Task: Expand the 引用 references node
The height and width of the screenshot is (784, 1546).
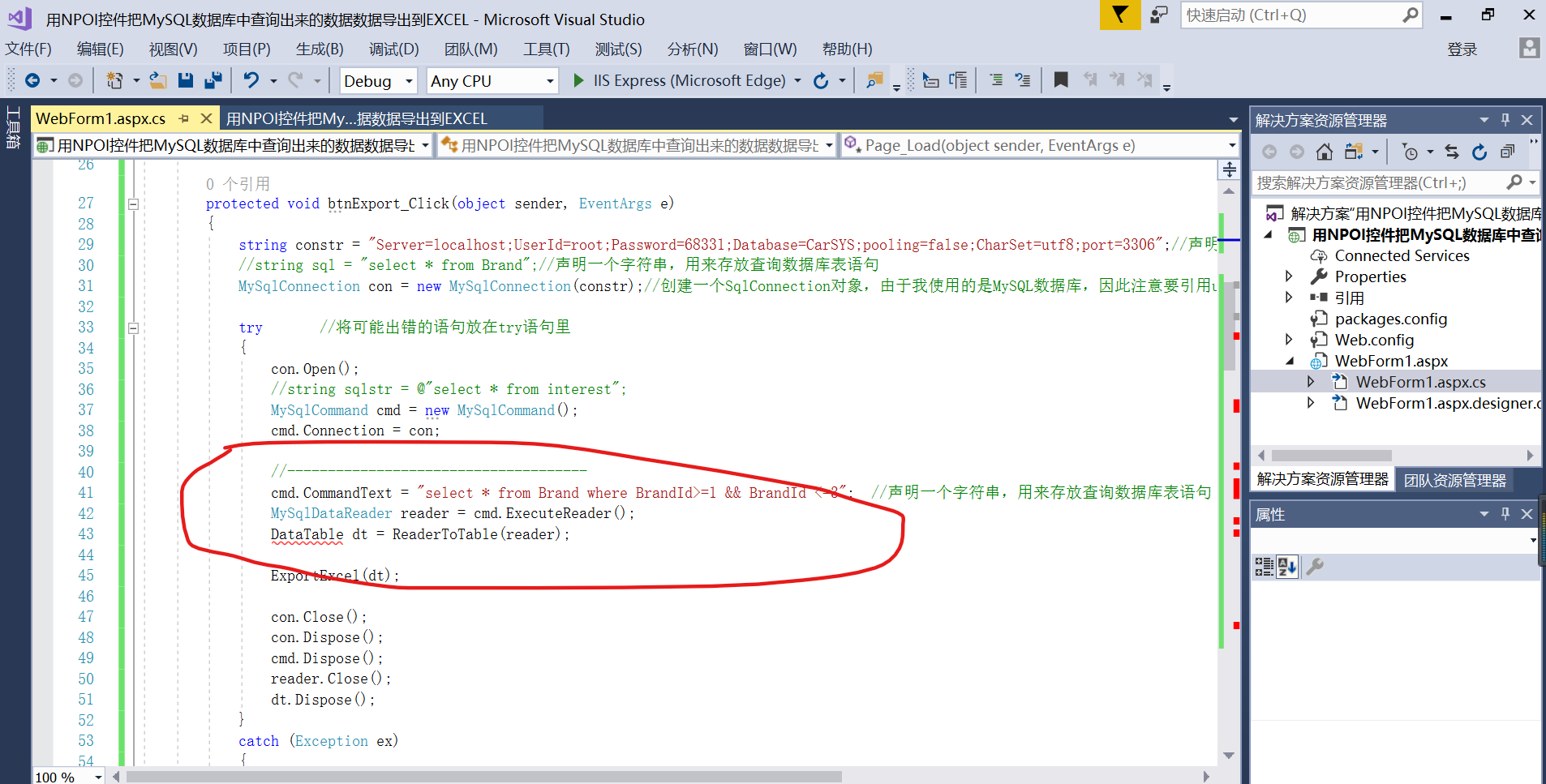Action: click(x=1290, y=298)
